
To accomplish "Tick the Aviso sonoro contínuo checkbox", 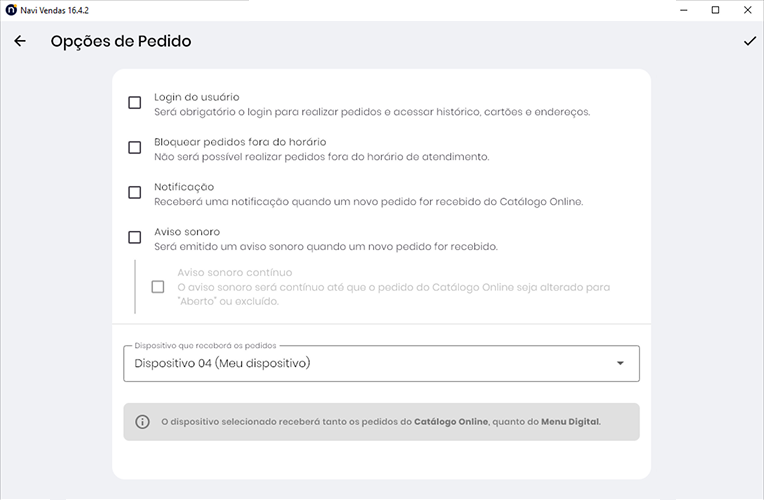I will pos(158,287).
